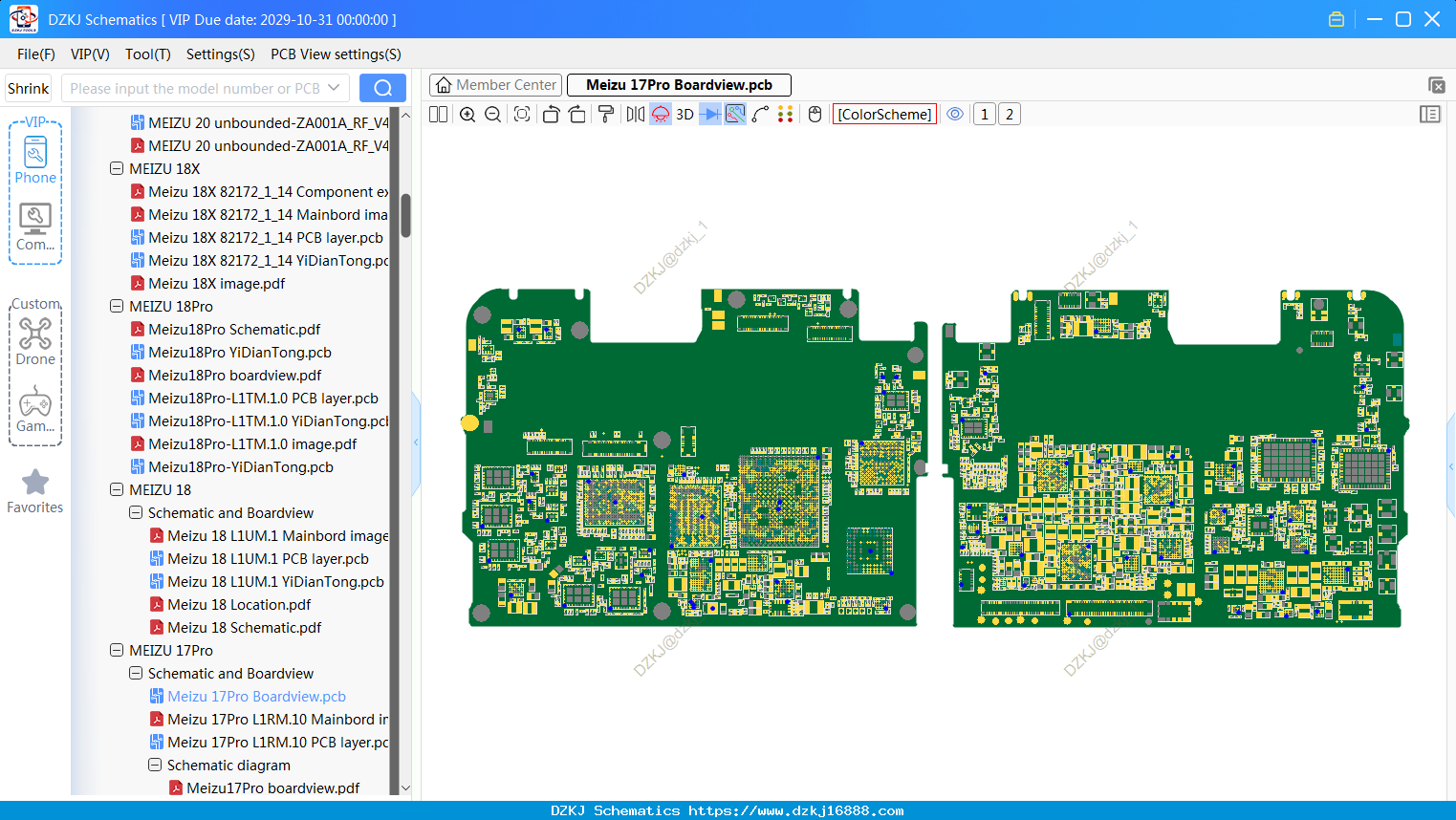Screen dimensions: 1456x820
Task: Open the File(F) menu
Action: 36,54
